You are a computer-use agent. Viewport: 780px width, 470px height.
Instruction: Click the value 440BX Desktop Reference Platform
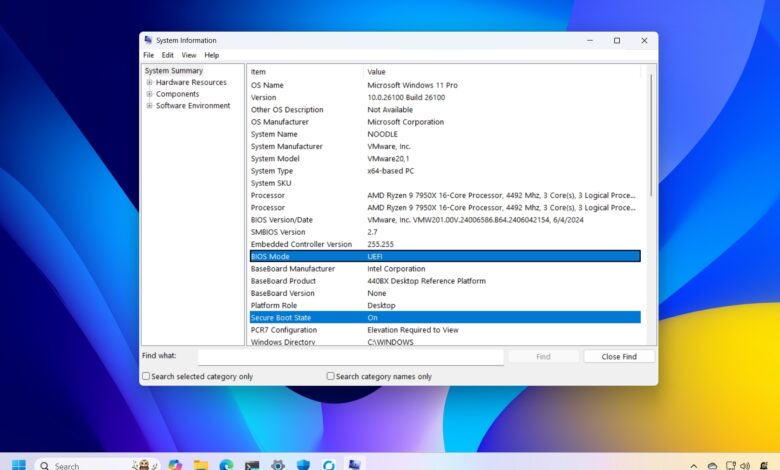click(x=426, y=281)
